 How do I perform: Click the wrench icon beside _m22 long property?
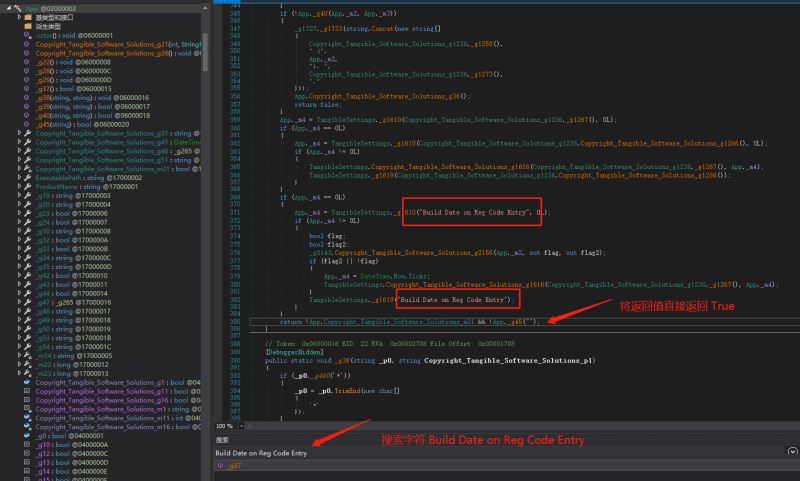28,365
